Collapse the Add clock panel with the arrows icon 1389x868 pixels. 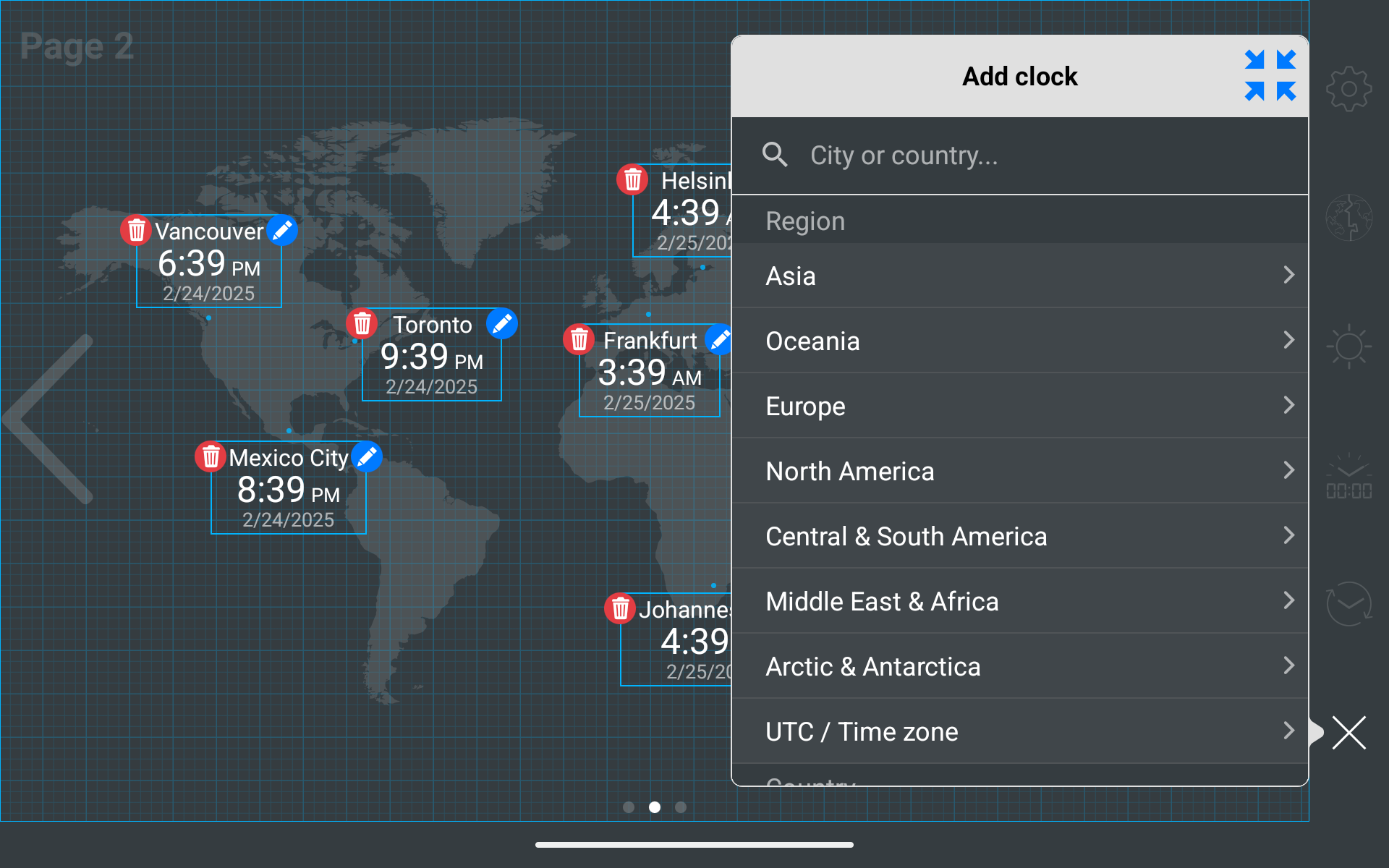[x=1270, y=75]
